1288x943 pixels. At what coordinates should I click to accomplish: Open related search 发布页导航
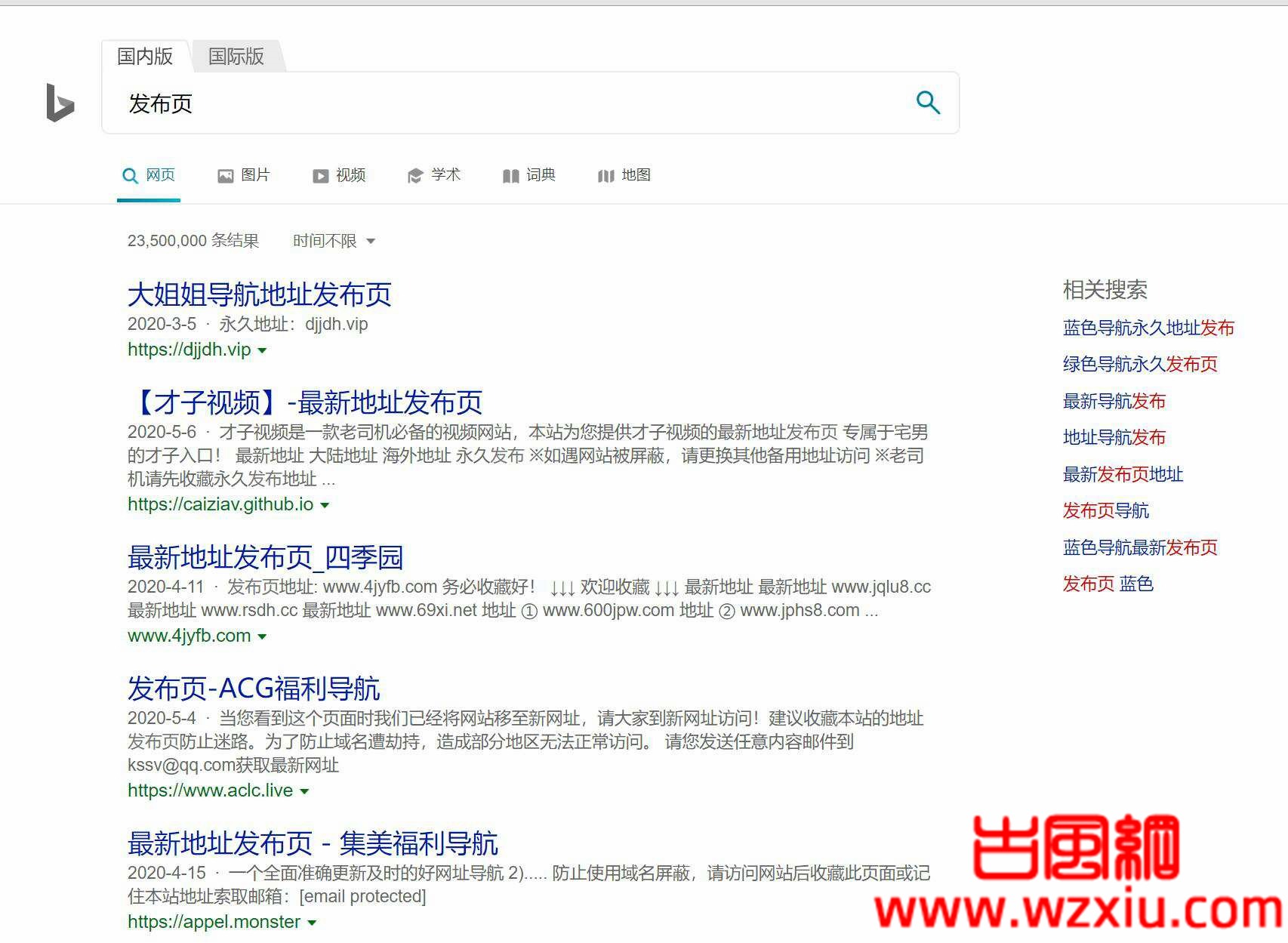[x=1106, y=510]
